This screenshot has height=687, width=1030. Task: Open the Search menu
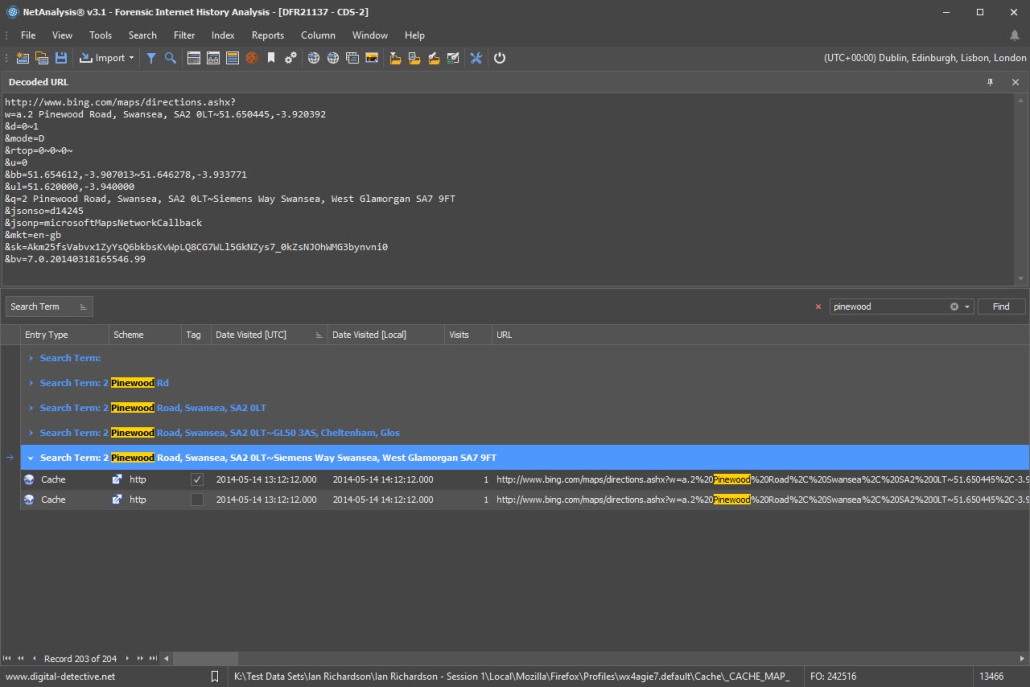[143, 35]
